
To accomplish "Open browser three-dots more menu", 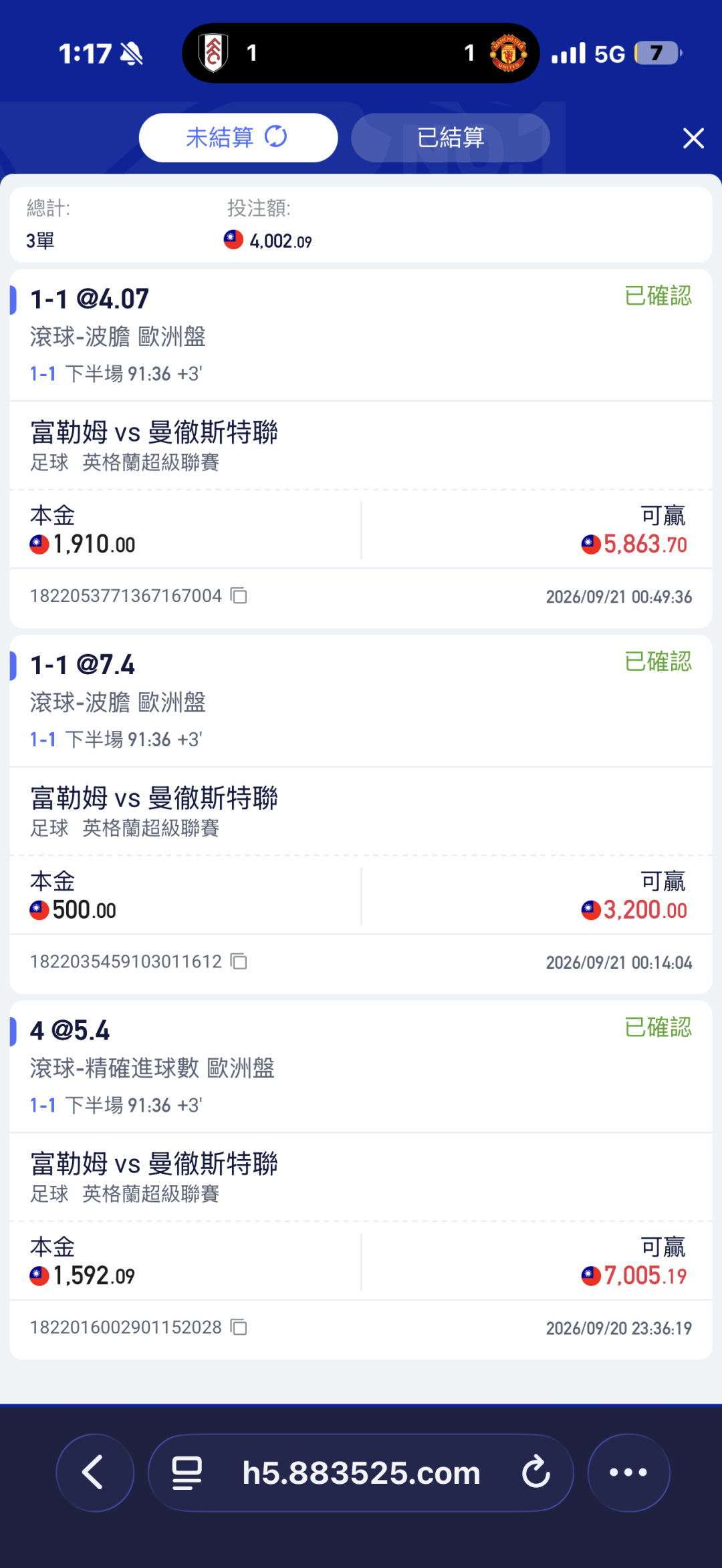I will tap(628, 1472).
